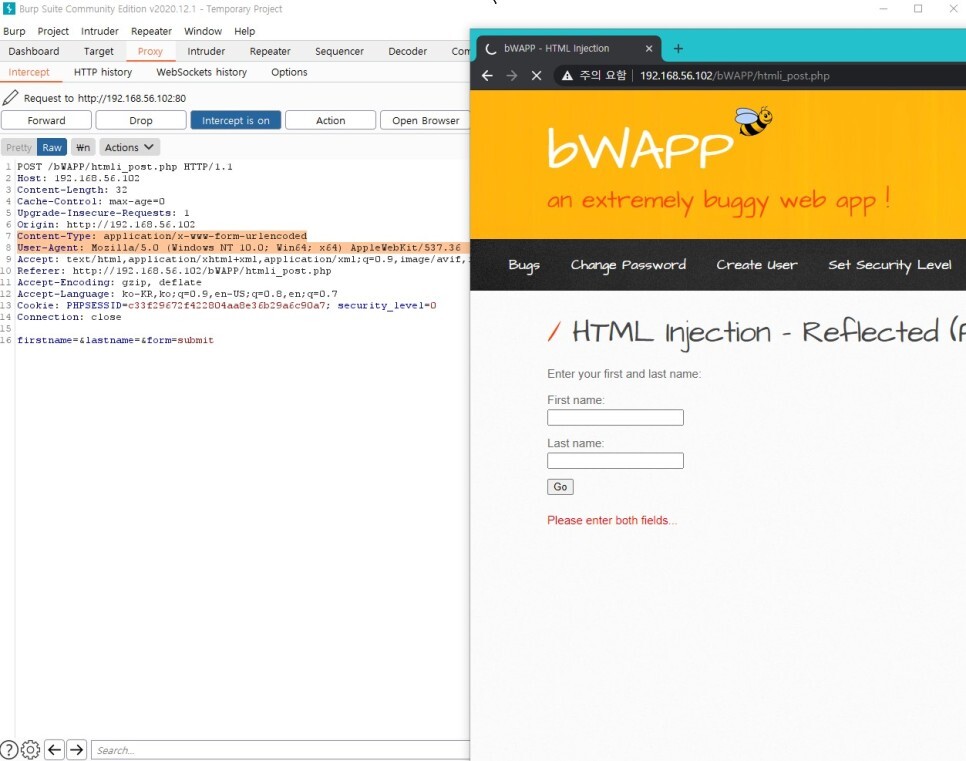Click the Content-Length: 32 header line
966x761 pixels.
[72, 189]
